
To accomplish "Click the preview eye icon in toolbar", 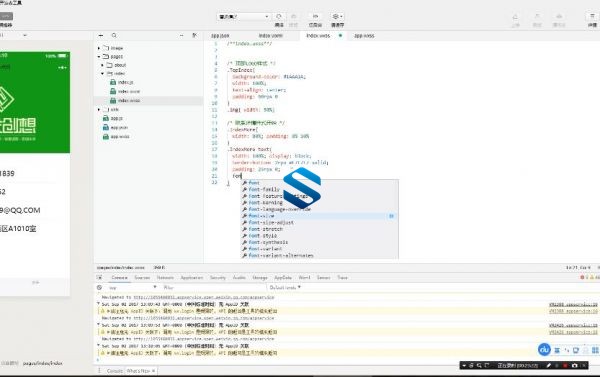I will coord(293,16).
